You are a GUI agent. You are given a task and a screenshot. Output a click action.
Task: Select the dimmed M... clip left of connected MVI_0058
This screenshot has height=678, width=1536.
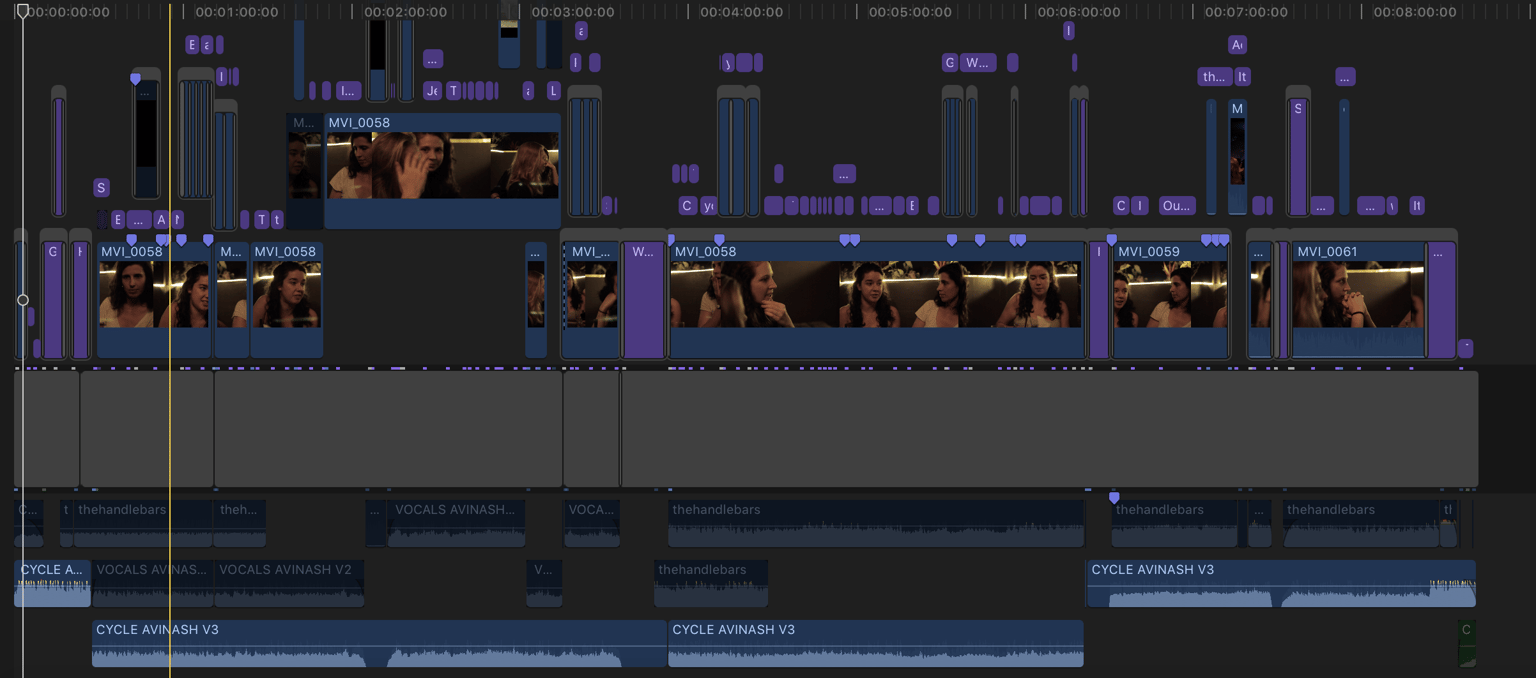(x=305, y=170)
